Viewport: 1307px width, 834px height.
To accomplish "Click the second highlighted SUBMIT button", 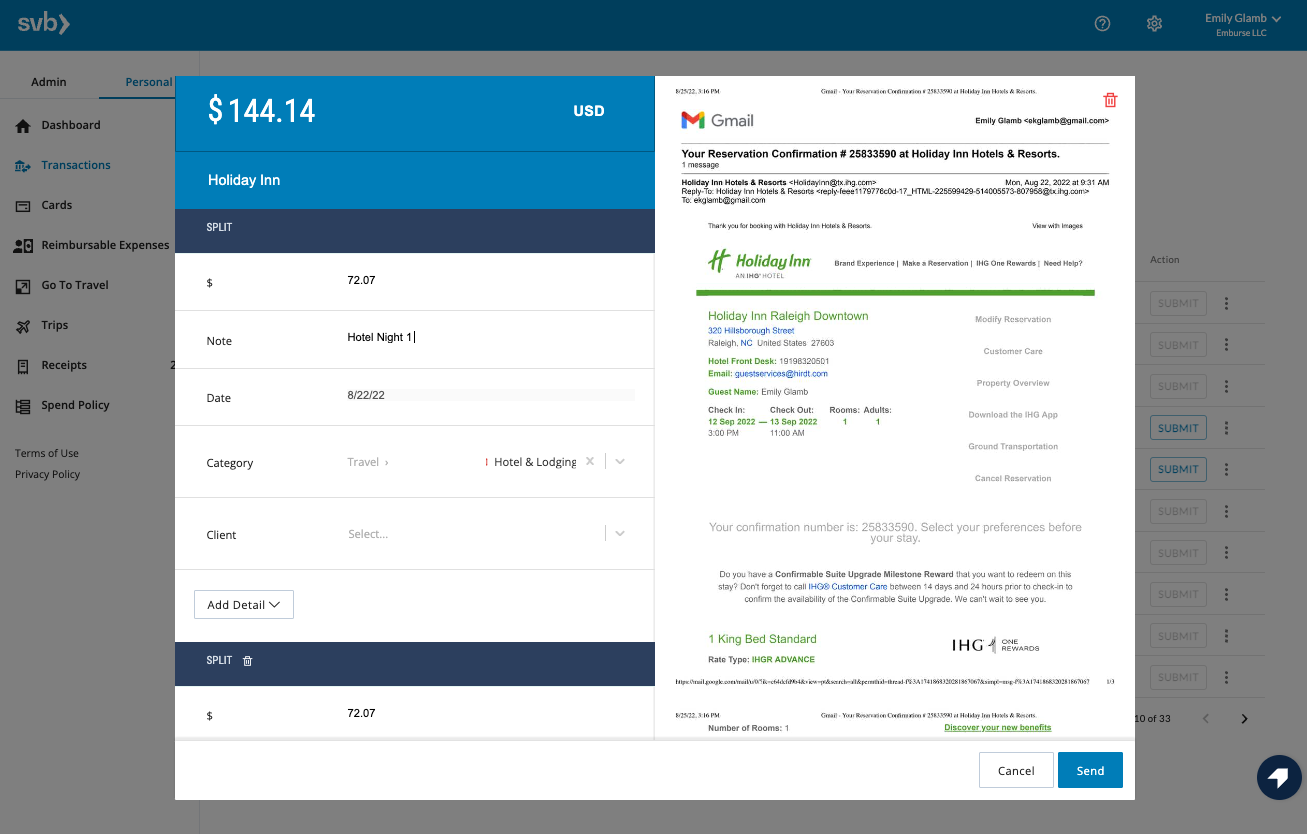I will (x=1178, y=469).
